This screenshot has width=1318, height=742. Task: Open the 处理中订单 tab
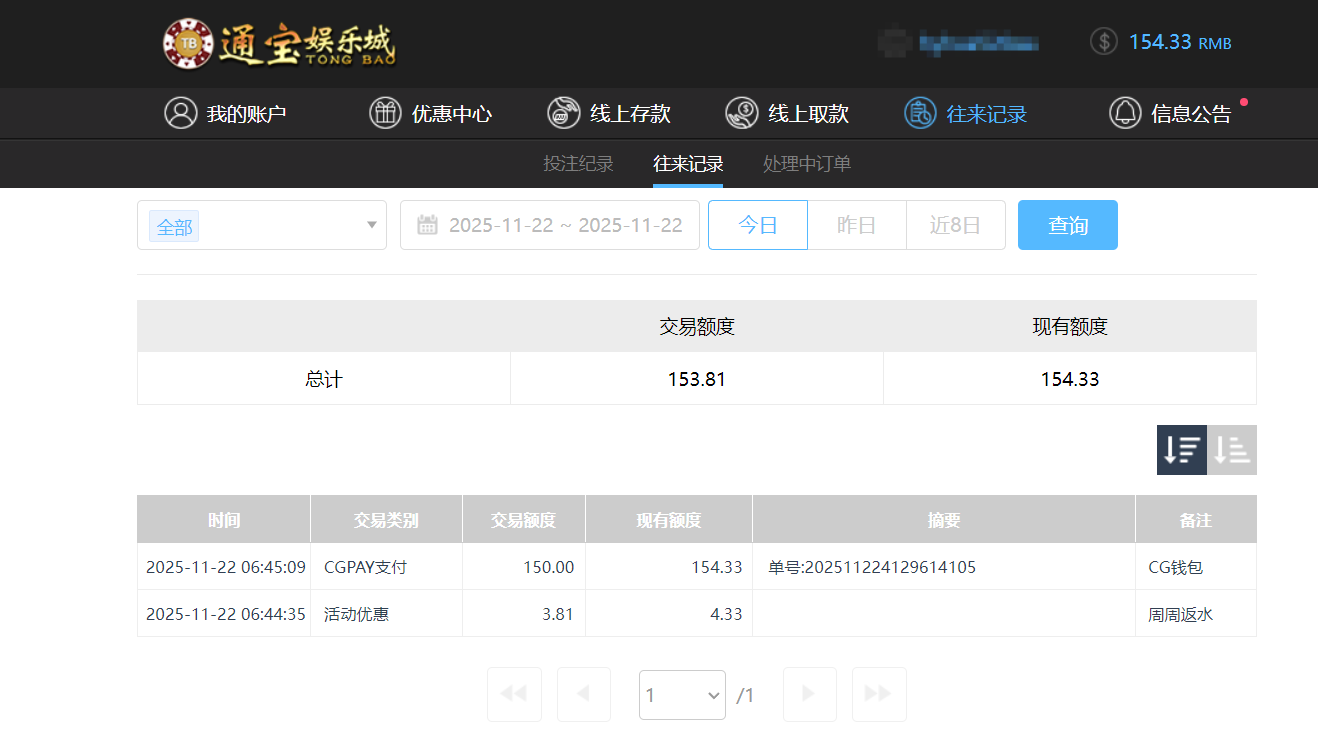coord(806,163)
